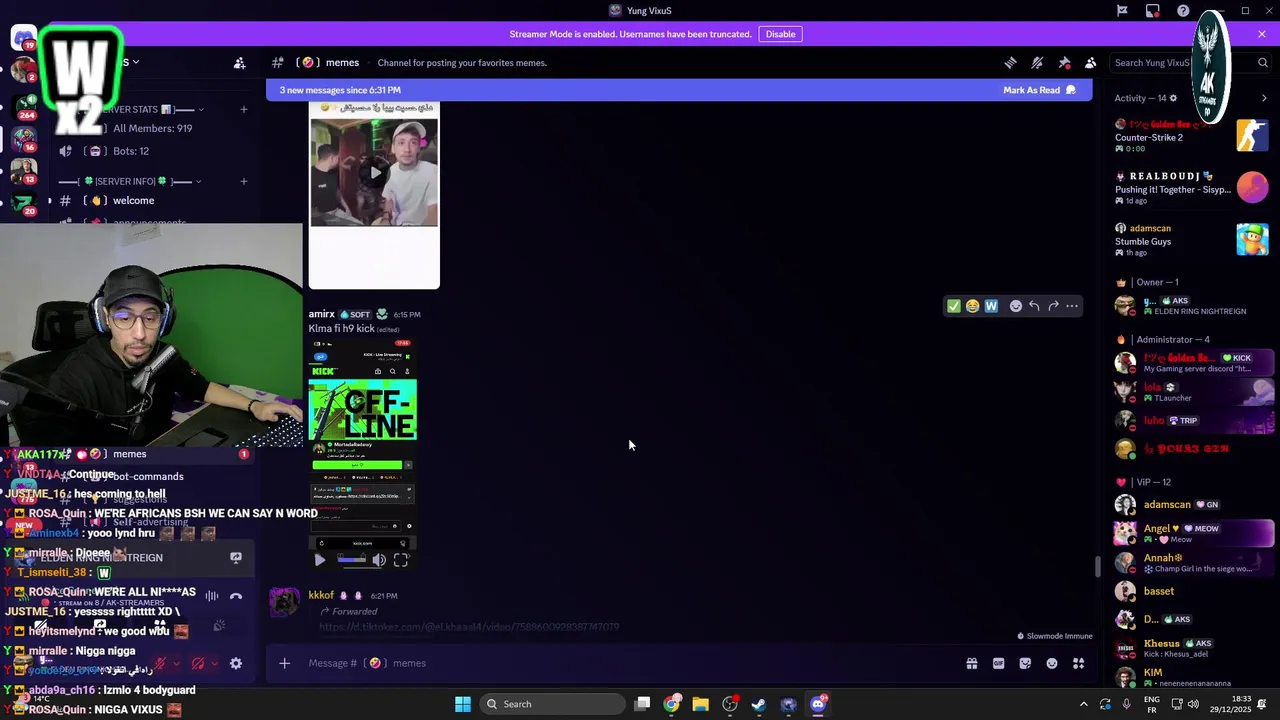Open the kkkof username profile
The image size is (1280, 720).
(x=321, y=595)
